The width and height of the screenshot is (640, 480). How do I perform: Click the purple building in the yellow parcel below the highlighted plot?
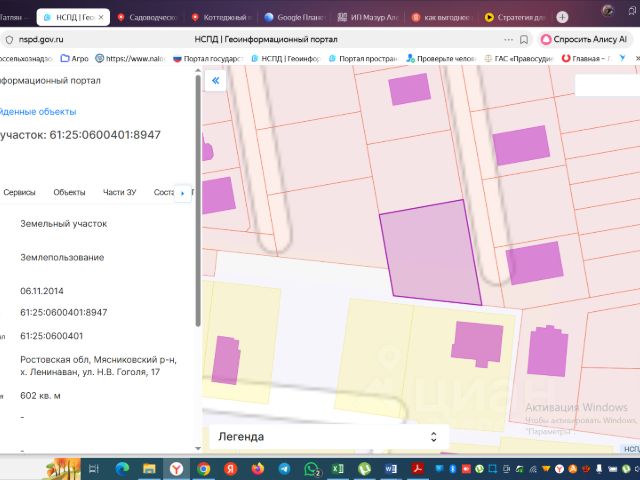click(477, 344)
